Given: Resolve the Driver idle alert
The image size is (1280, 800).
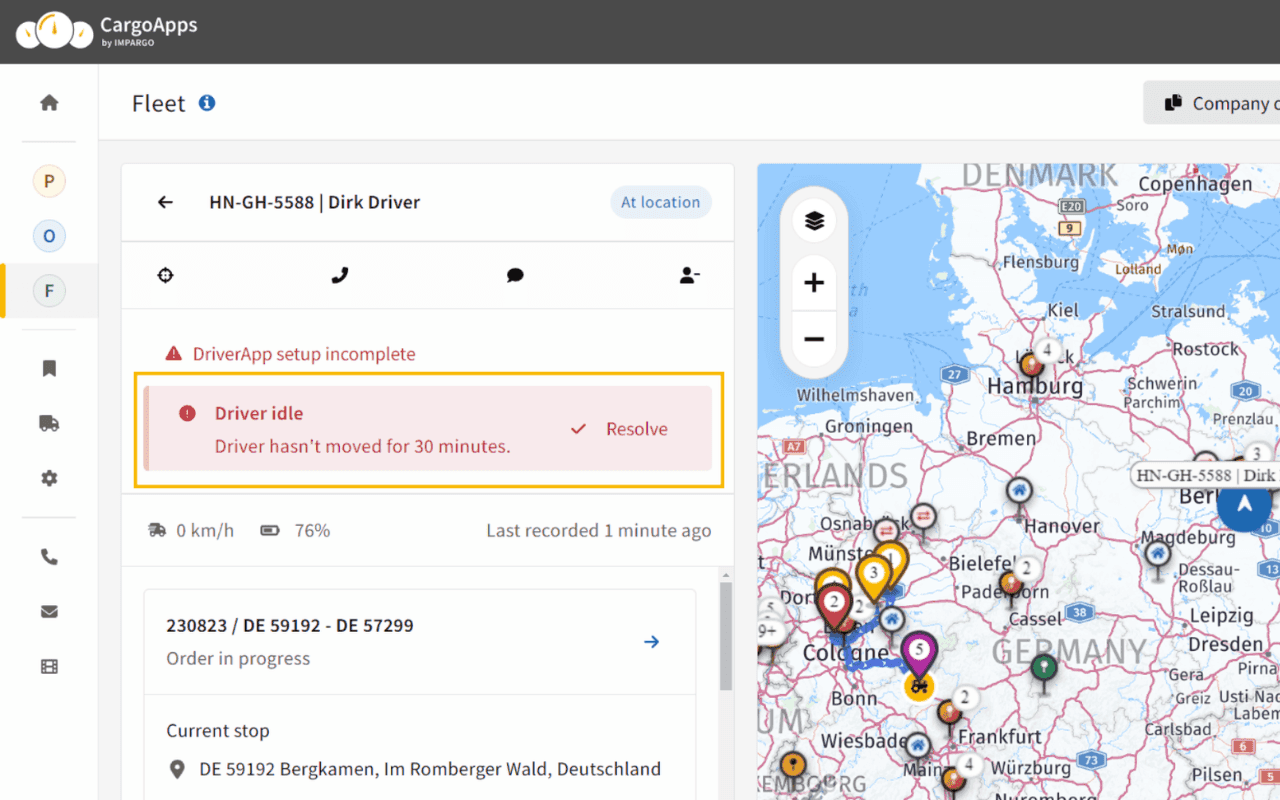Looking at the screenshot, I should pos(620,429).
